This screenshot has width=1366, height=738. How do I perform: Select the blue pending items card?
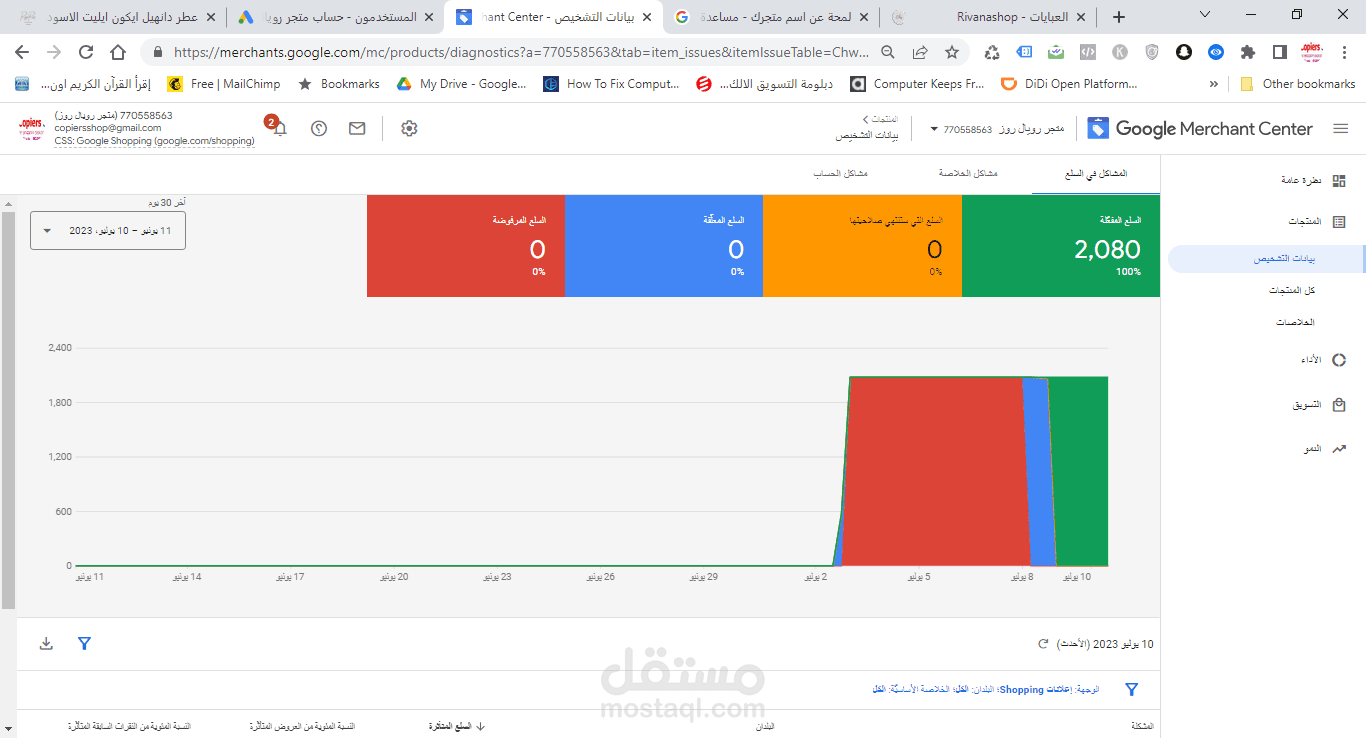tap(664, 246)
